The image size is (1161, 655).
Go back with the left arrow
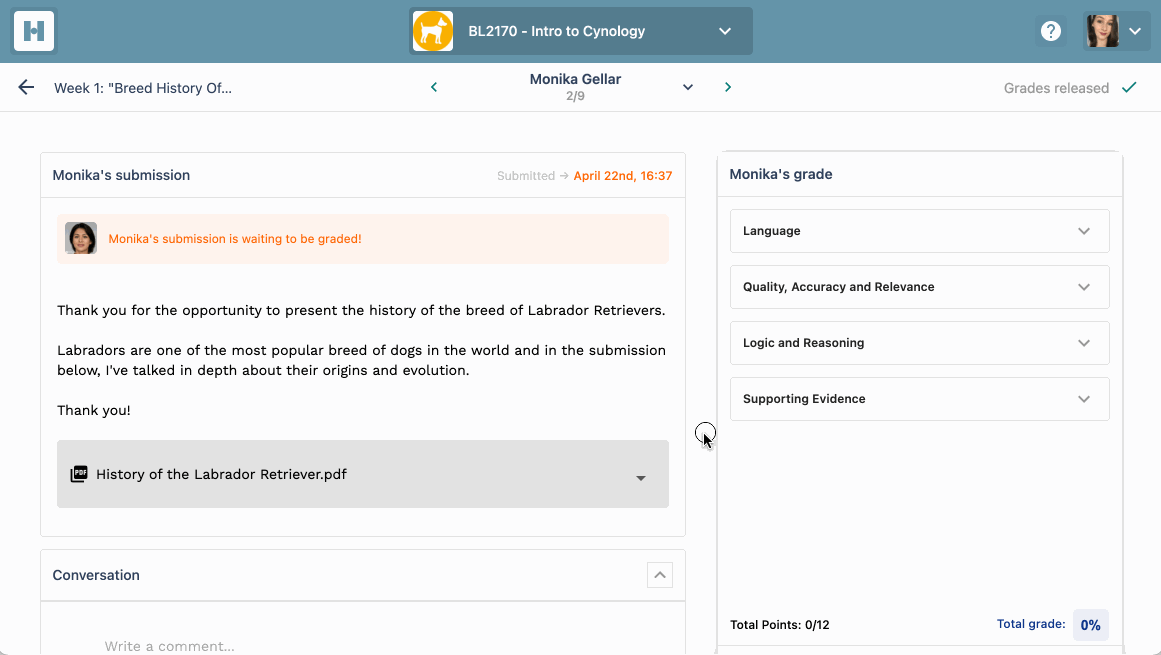pos(26,87)
